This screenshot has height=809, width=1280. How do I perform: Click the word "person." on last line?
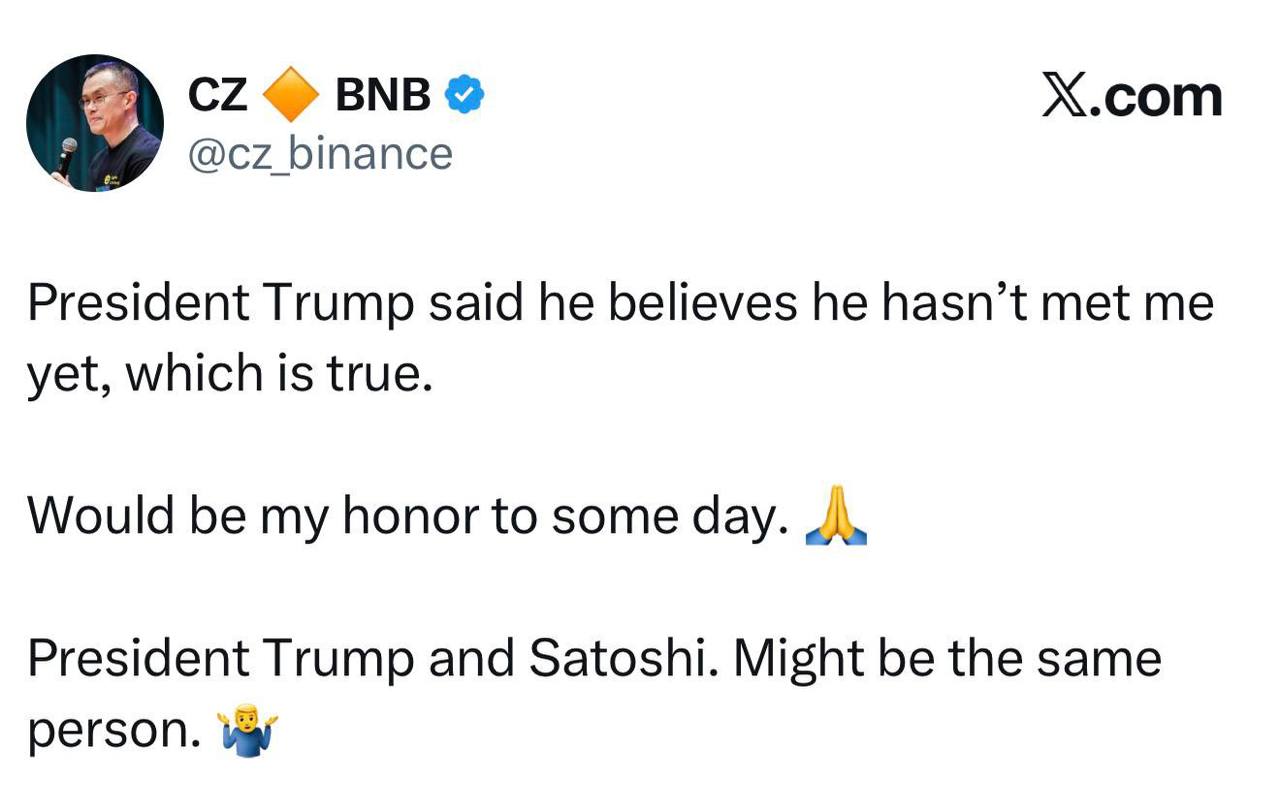point(112,732)
